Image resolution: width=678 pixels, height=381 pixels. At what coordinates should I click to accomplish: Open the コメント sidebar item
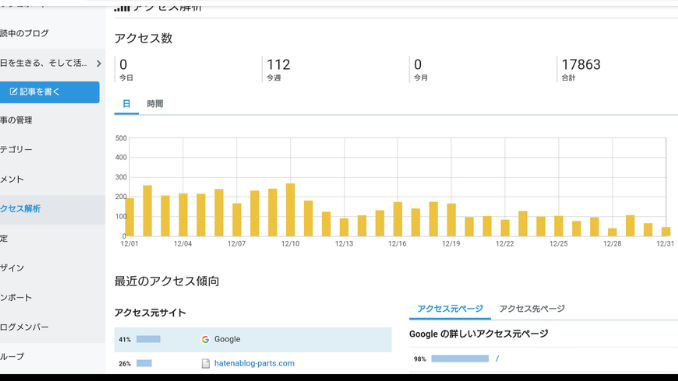[12, 179]
